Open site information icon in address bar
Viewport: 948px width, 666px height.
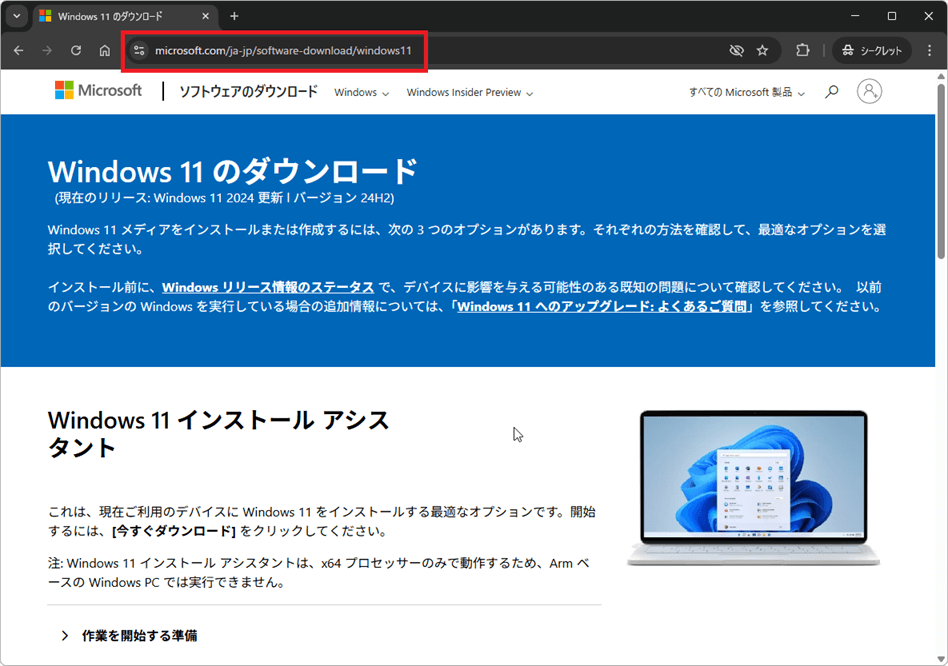(139, 50)
